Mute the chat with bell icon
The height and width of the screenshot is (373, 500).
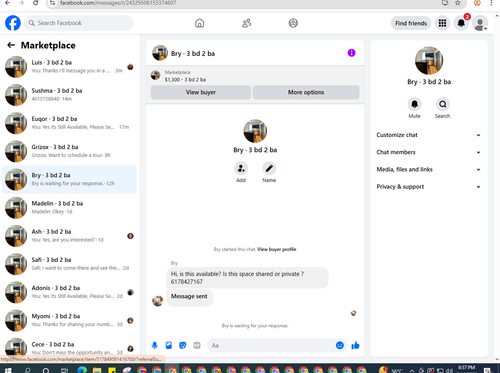(x=414, y=104)
